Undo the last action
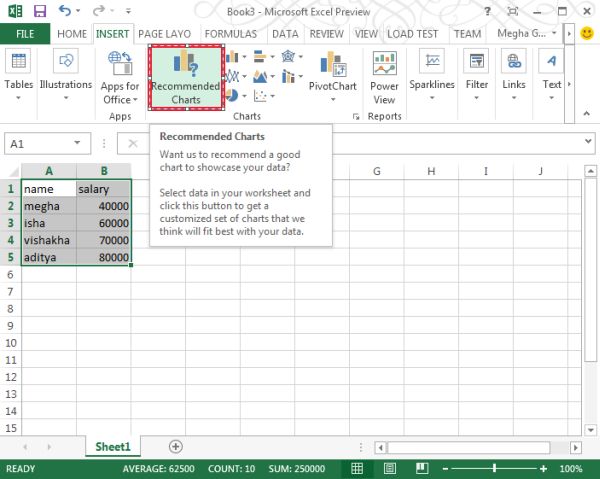600x479 pixels. click(65, 11)
